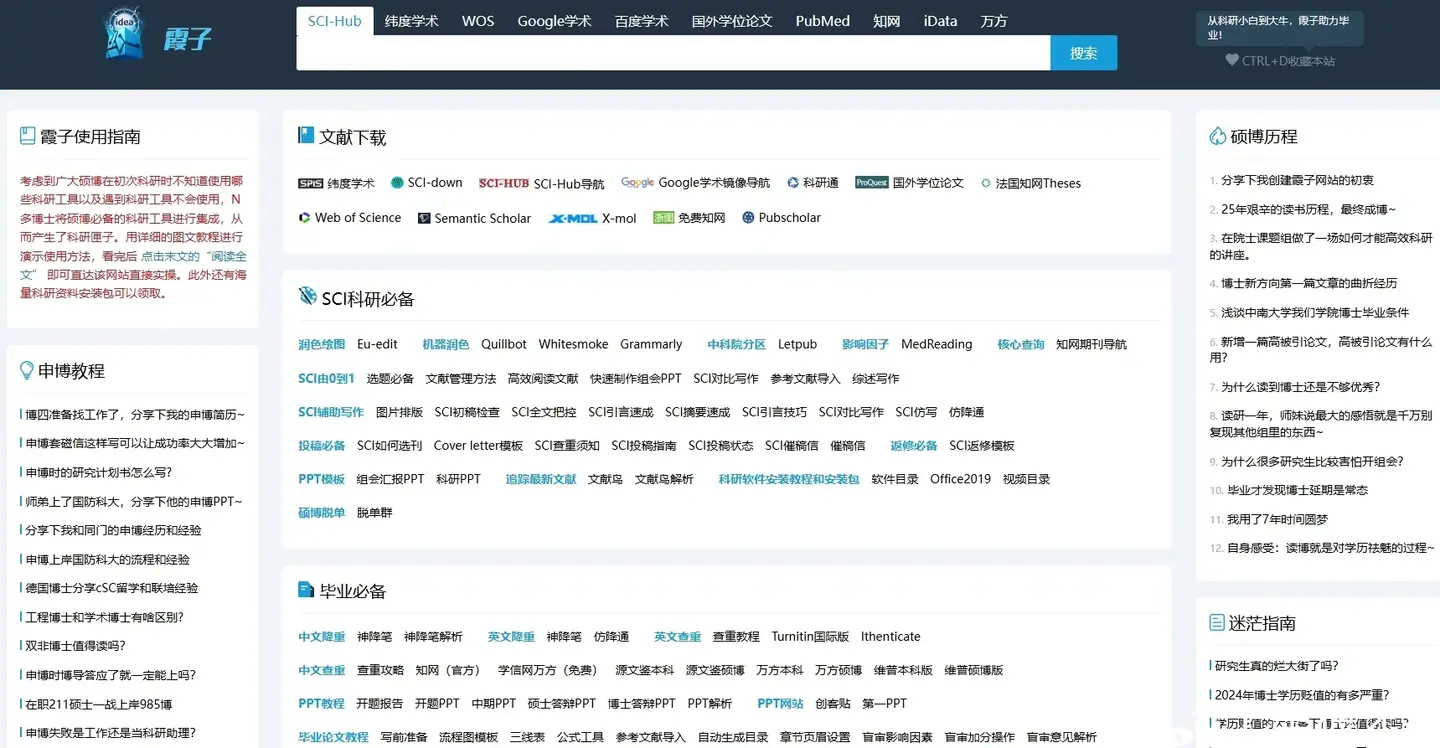Switch to the WOS search tab
This screenshot has height=748, width=1440.
point(478,21)
